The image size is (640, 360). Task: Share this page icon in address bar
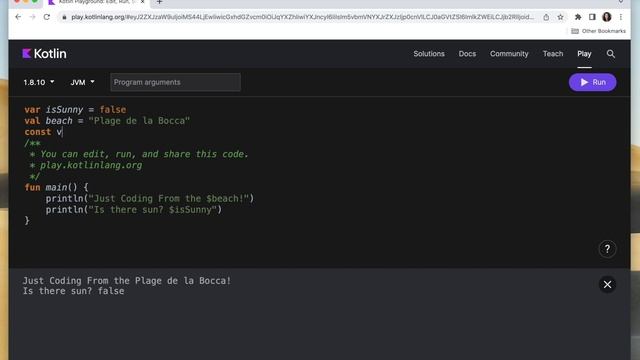pyautogui.click(x=546, y=17)
